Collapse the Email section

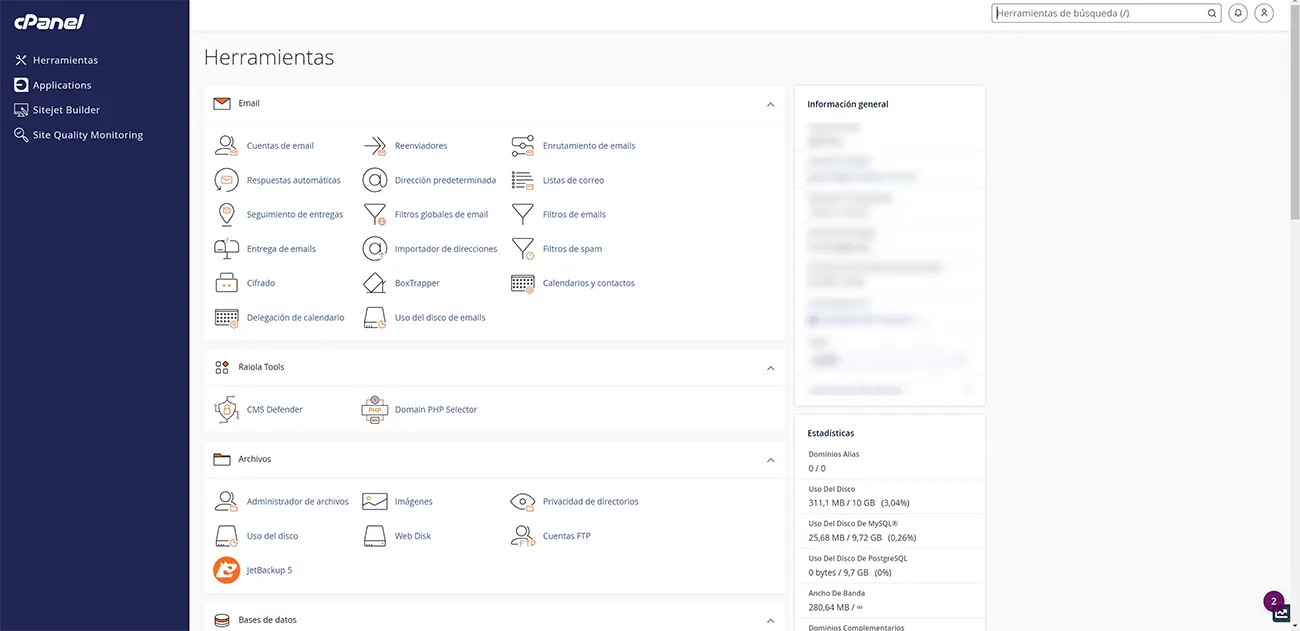tap(770, 104)
